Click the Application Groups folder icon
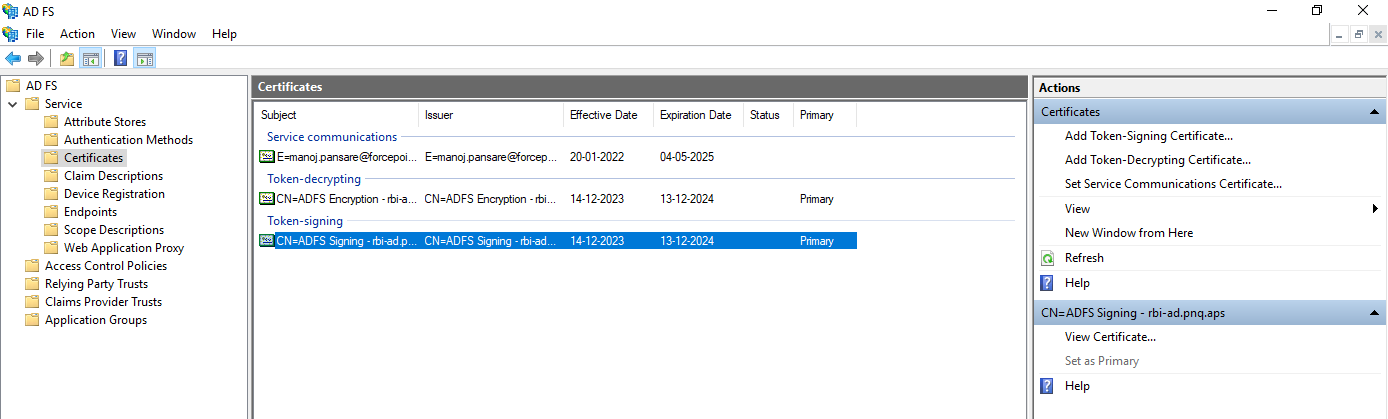Viewport: 1388px width, 419px height. (32, 320)
